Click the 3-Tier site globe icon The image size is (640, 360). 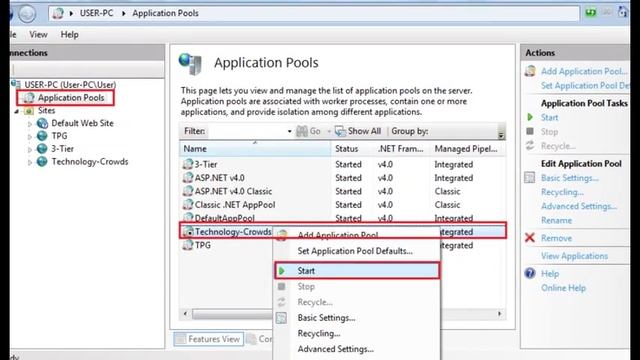point(42,149)
